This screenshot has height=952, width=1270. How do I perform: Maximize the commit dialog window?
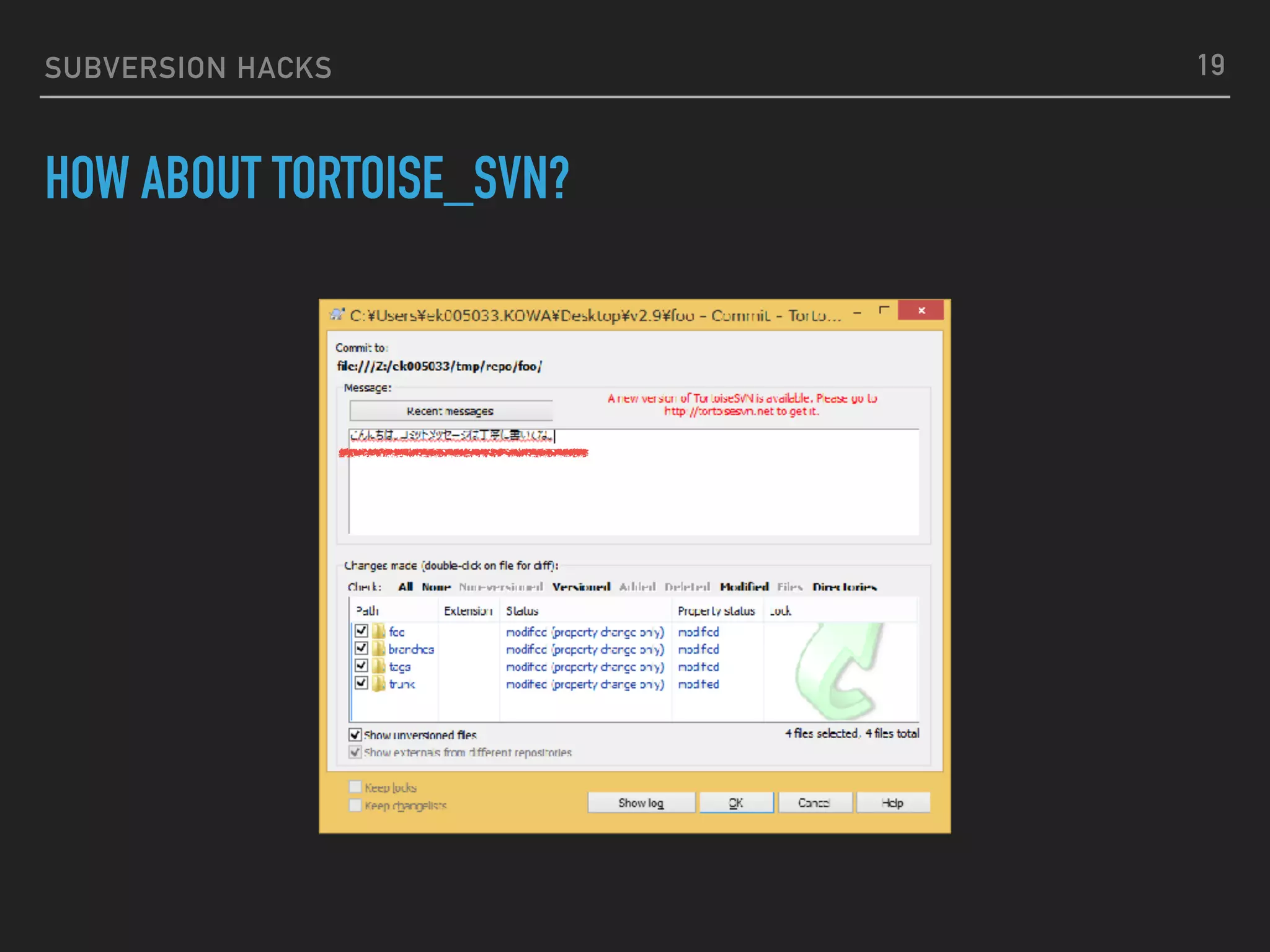pyautogui.click(x=884, y=311)
